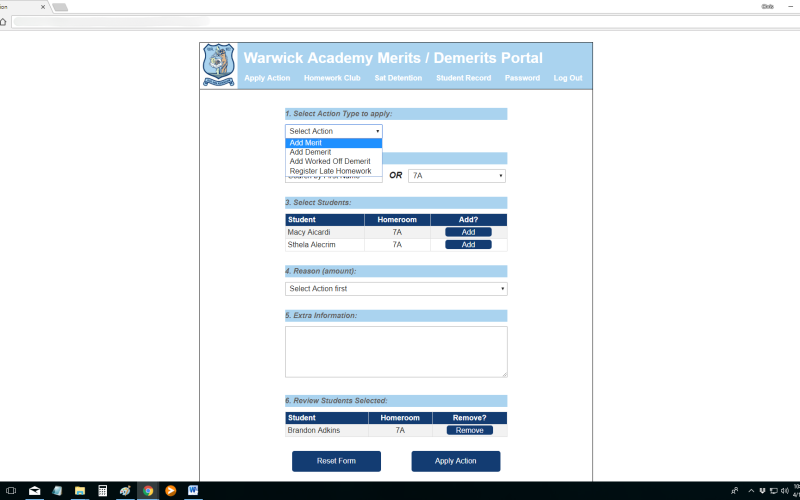Open Microsoft Word from the taskbar
The height and width of the screenshot is (500, 800).
coord(193,491)
